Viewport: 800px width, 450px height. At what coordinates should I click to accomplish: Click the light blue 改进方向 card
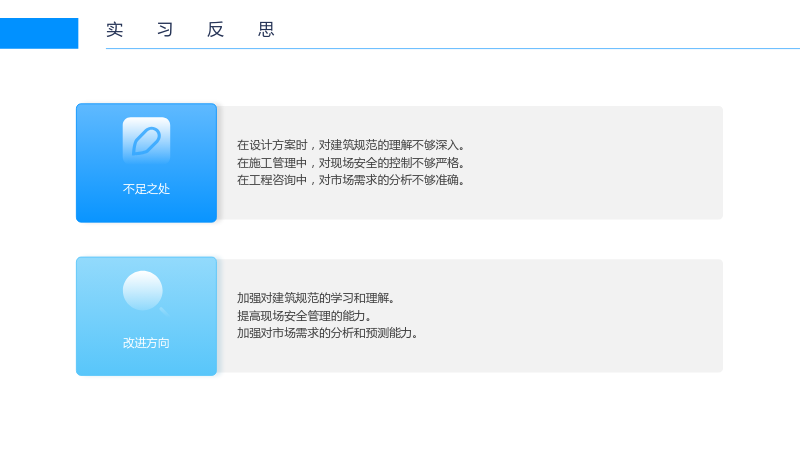[146, 316]
